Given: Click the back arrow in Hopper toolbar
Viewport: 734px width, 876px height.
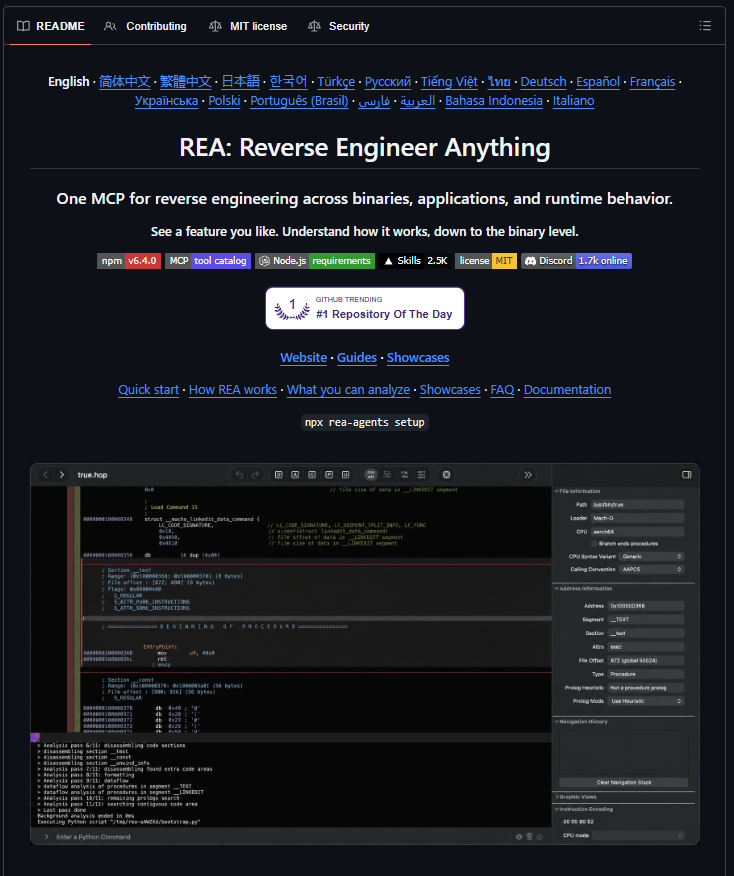Looking at the screenshot, I should [46, 475].
